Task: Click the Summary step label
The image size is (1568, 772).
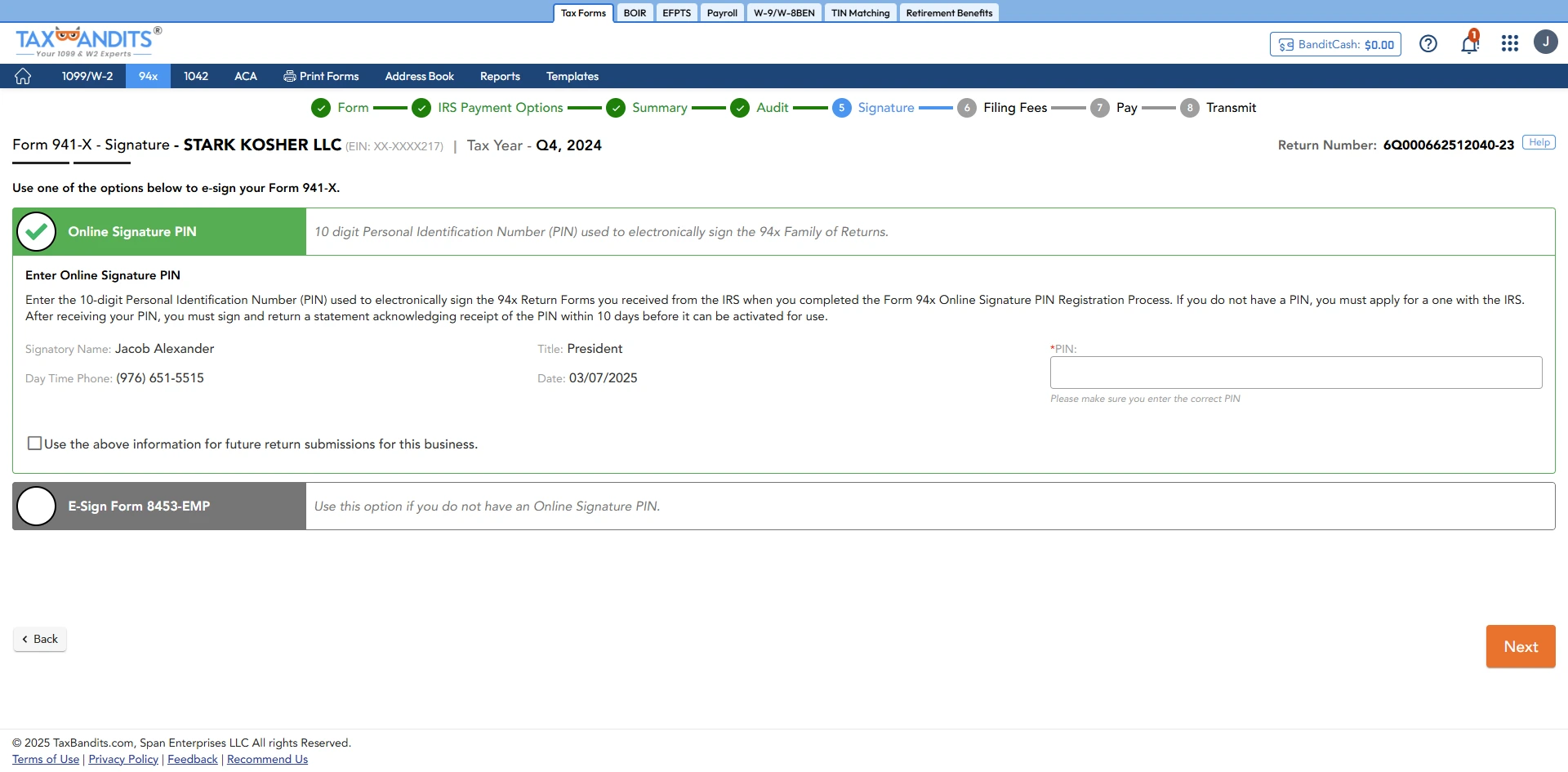Action: click(659, 108)
